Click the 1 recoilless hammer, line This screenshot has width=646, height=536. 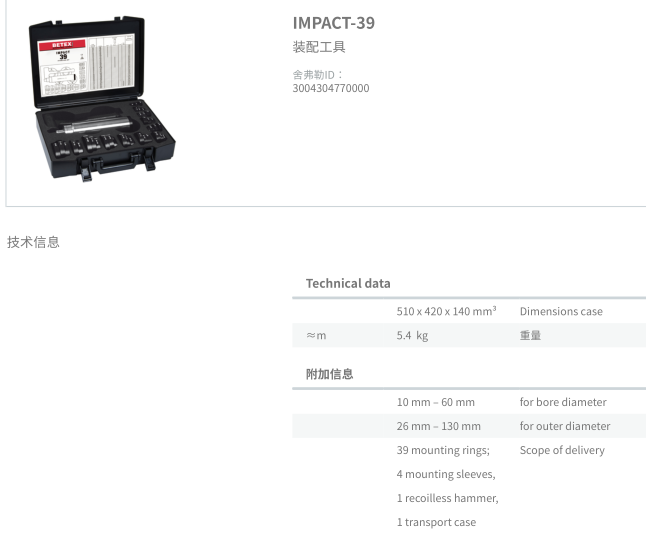pyautogui.click(x=448, y=498)
